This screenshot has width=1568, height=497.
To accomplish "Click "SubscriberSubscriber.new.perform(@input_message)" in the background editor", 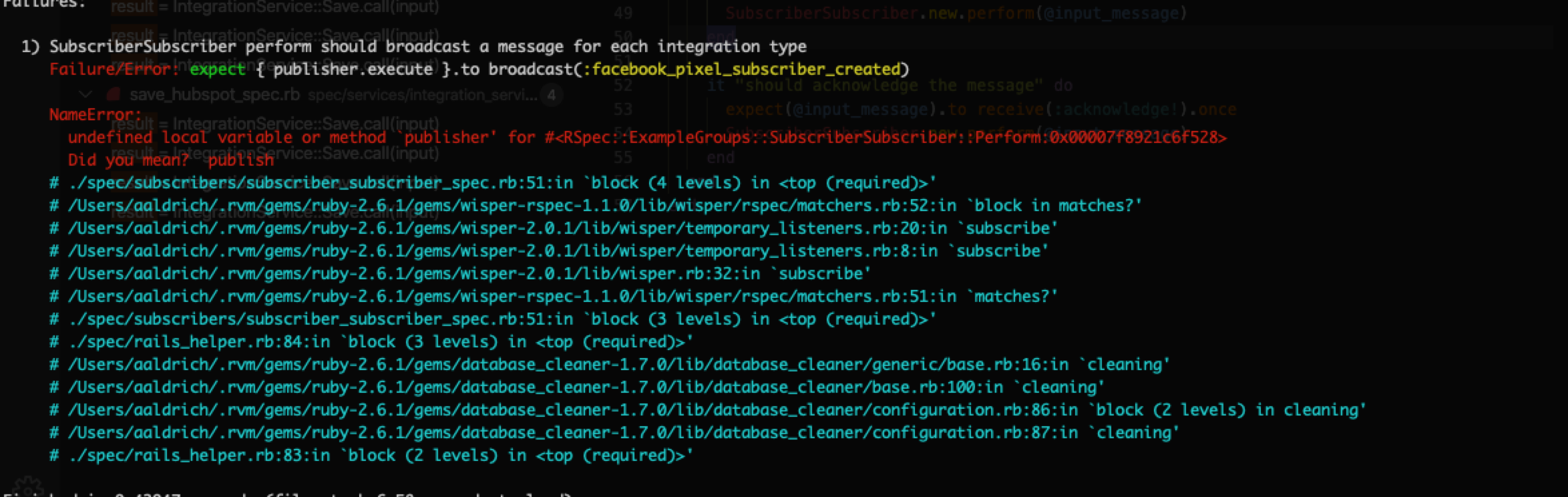I will (956, 13).
